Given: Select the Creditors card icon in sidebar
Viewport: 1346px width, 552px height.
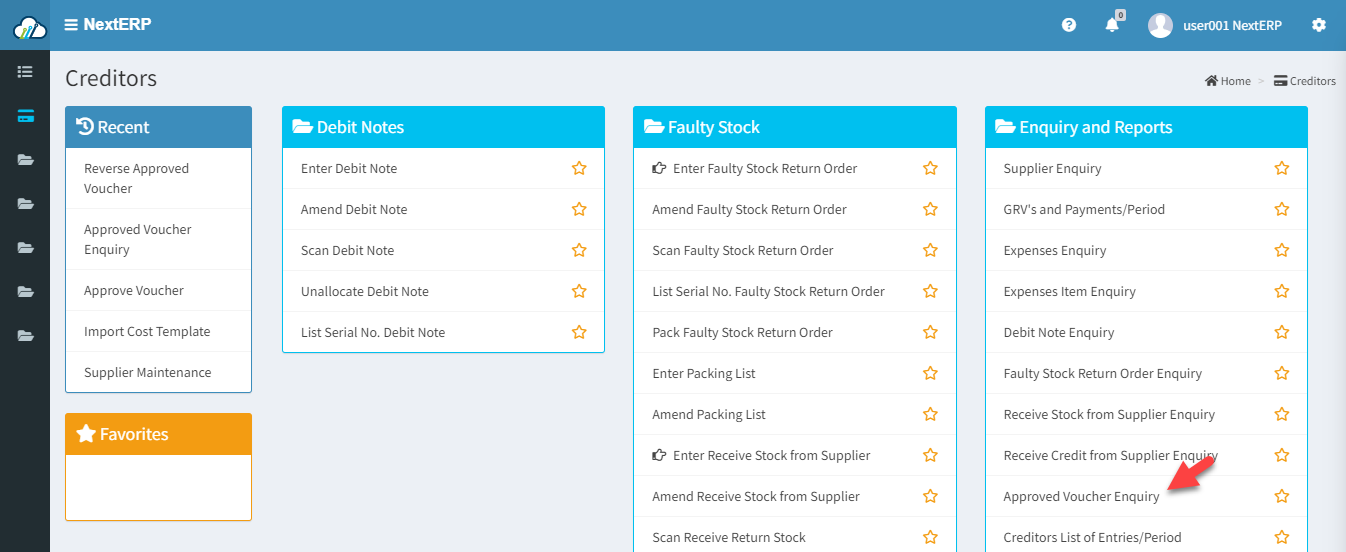Looking at the screenshot, I should point(25,116).
